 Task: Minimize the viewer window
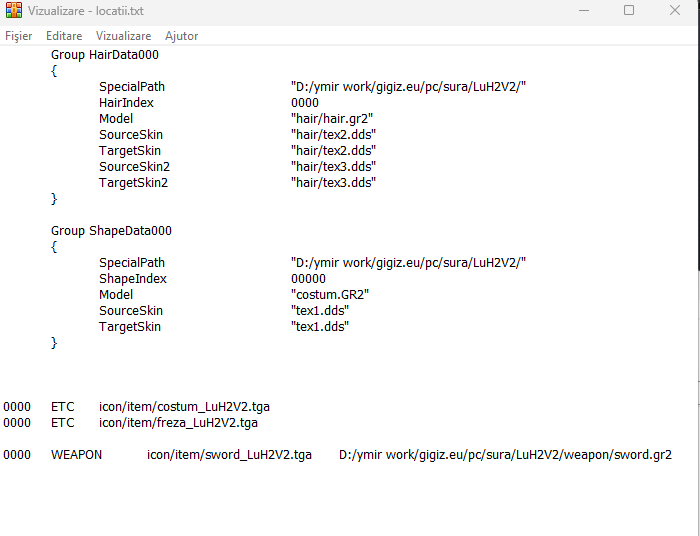(x=584, y=10)
